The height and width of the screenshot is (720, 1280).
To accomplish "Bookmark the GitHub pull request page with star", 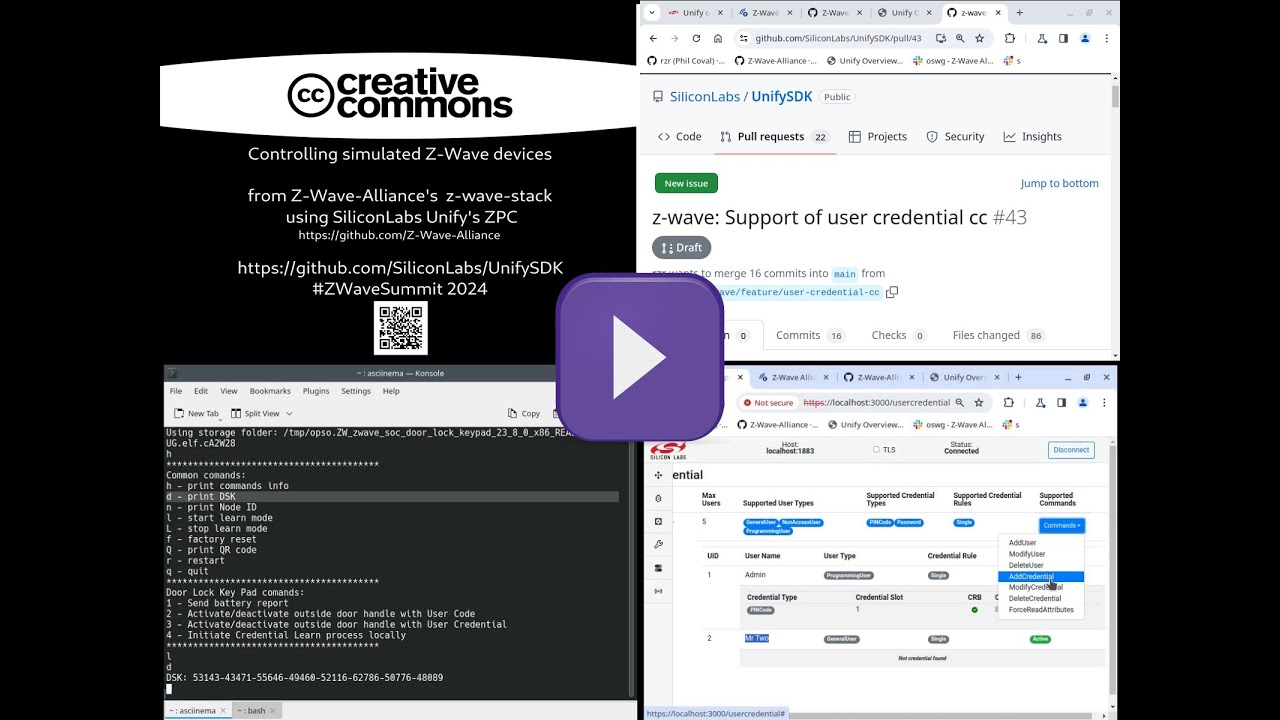I will coord(980,39).
